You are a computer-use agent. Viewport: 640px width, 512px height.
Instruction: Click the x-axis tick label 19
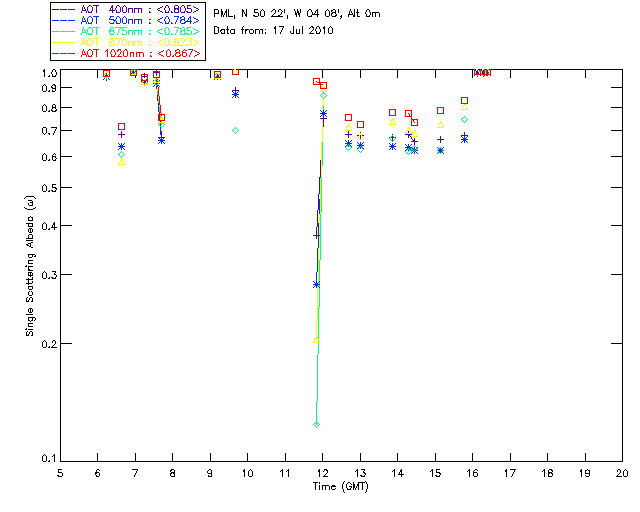(x=585, y=473)
